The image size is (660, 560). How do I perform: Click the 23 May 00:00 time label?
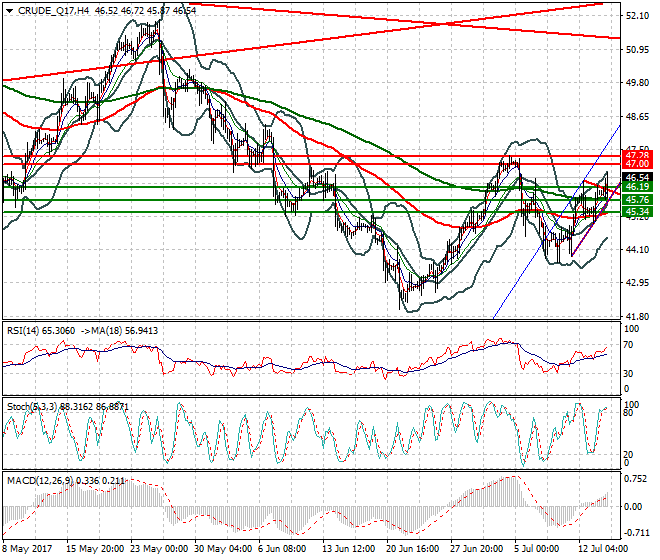tap(159, 549)
